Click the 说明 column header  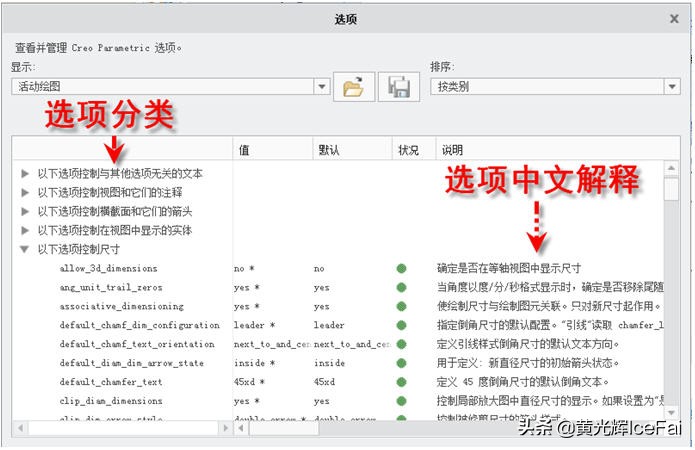tap(558, 150)
